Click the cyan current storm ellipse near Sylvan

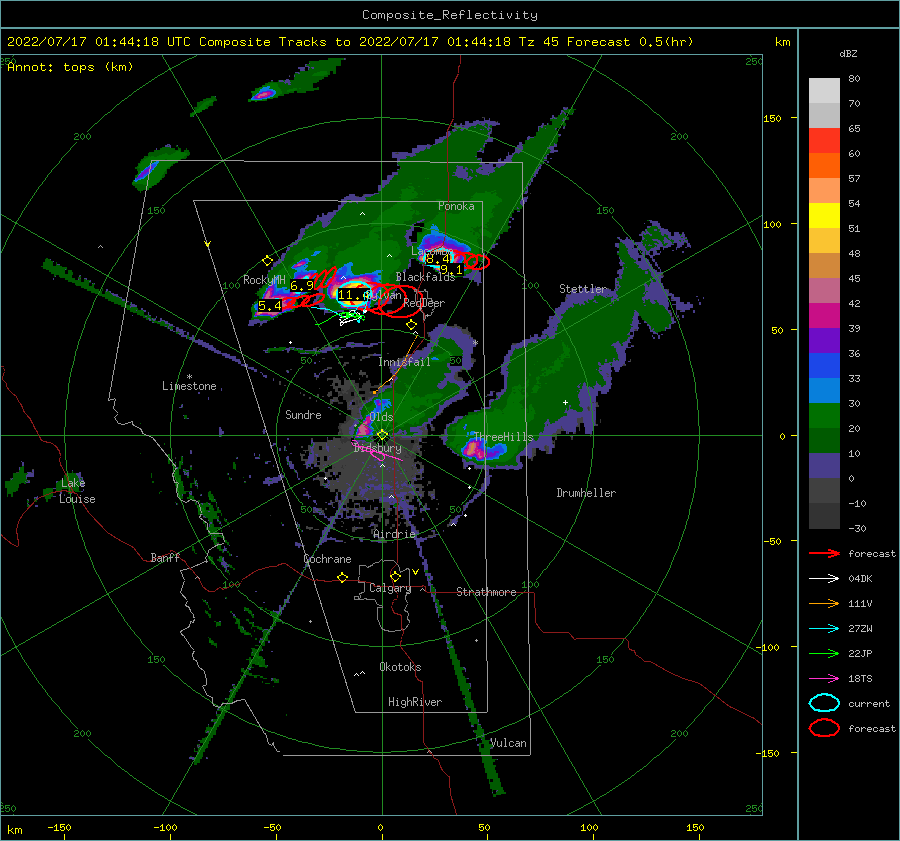click(x=353, y=293)
